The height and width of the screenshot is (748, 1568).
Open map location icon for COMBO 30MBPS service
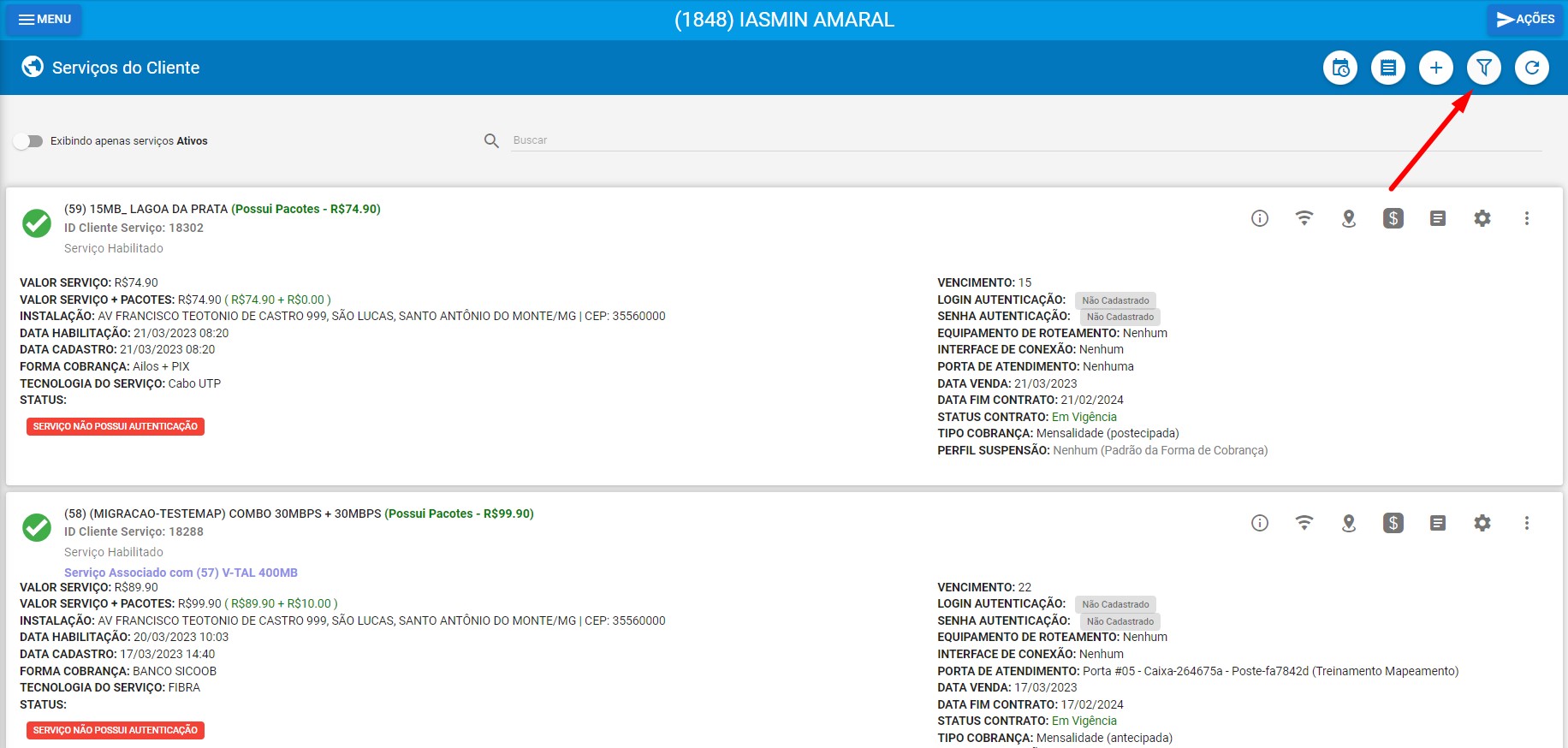click(x=1349, y=523)
